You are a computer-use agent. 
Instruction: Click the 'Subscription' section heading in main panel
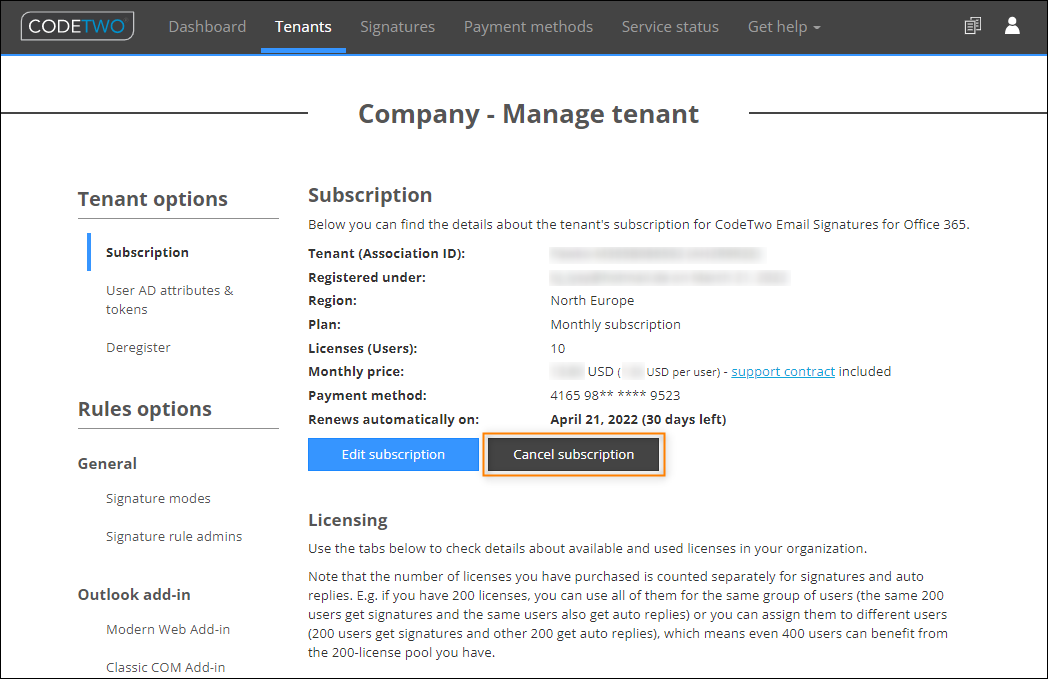click(x=370, y=195)
